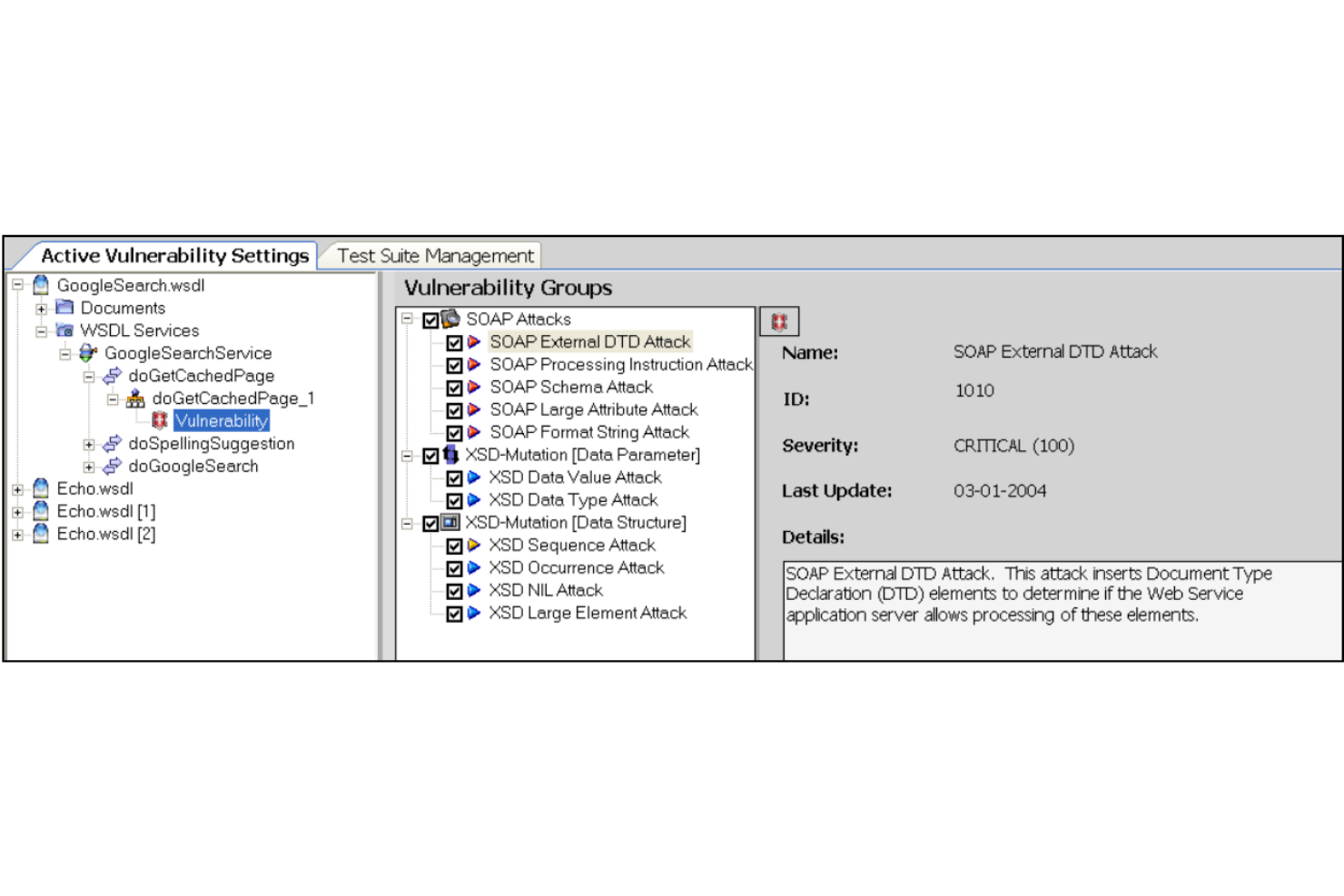
Task: Click the doGetCachedPage_1 test icon
Action: [x=135, y=399]
